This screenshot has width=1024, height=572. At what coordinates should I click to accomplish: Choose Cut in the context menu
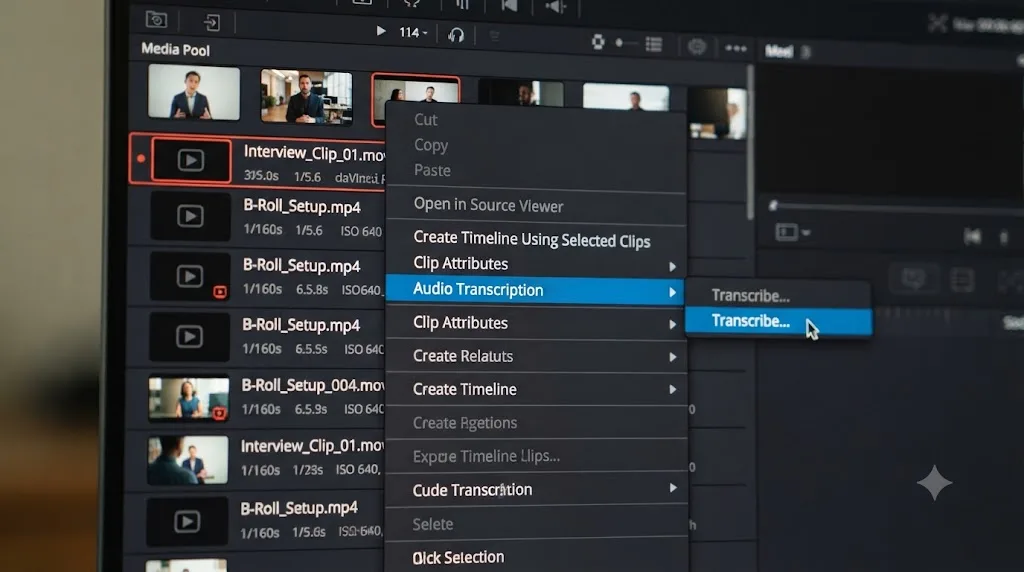[x=426, y=119]
